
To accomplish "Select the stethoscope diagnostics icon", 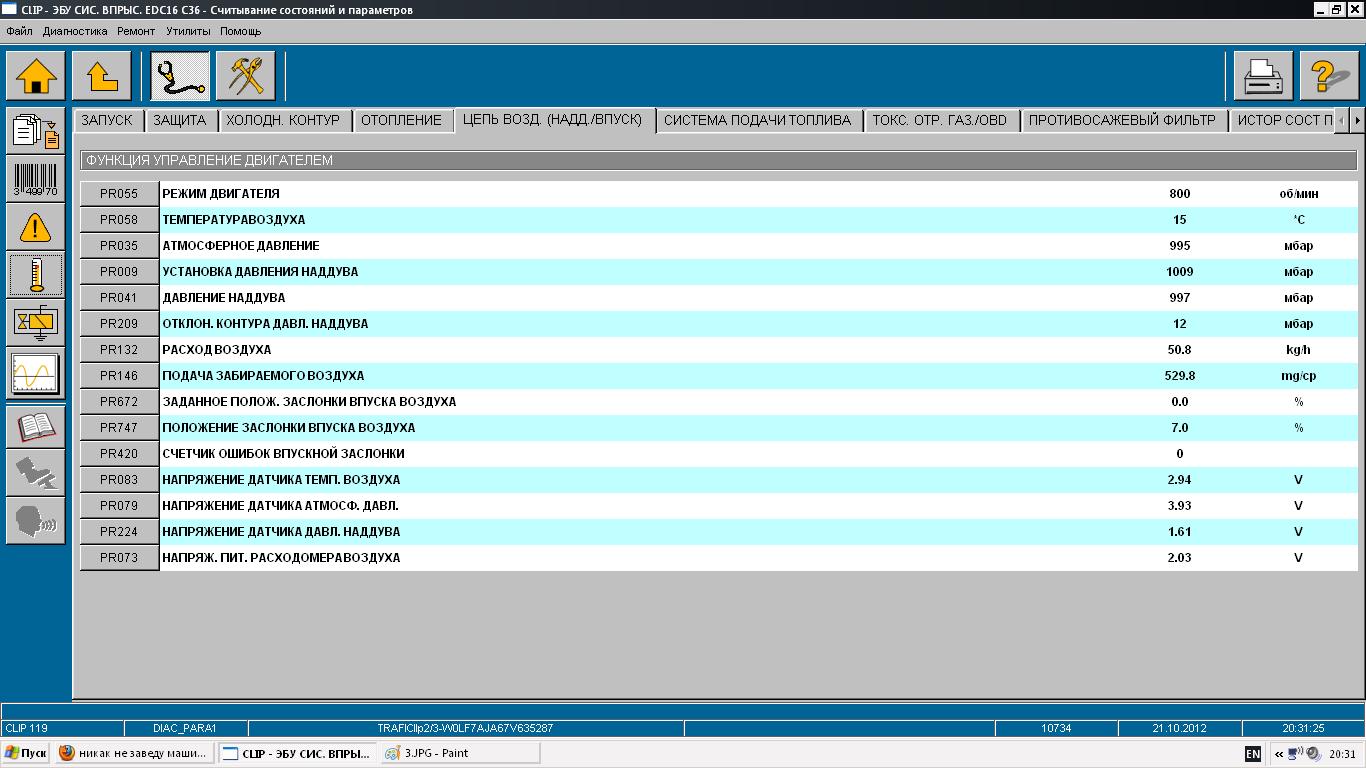I will tap(180, 76).
